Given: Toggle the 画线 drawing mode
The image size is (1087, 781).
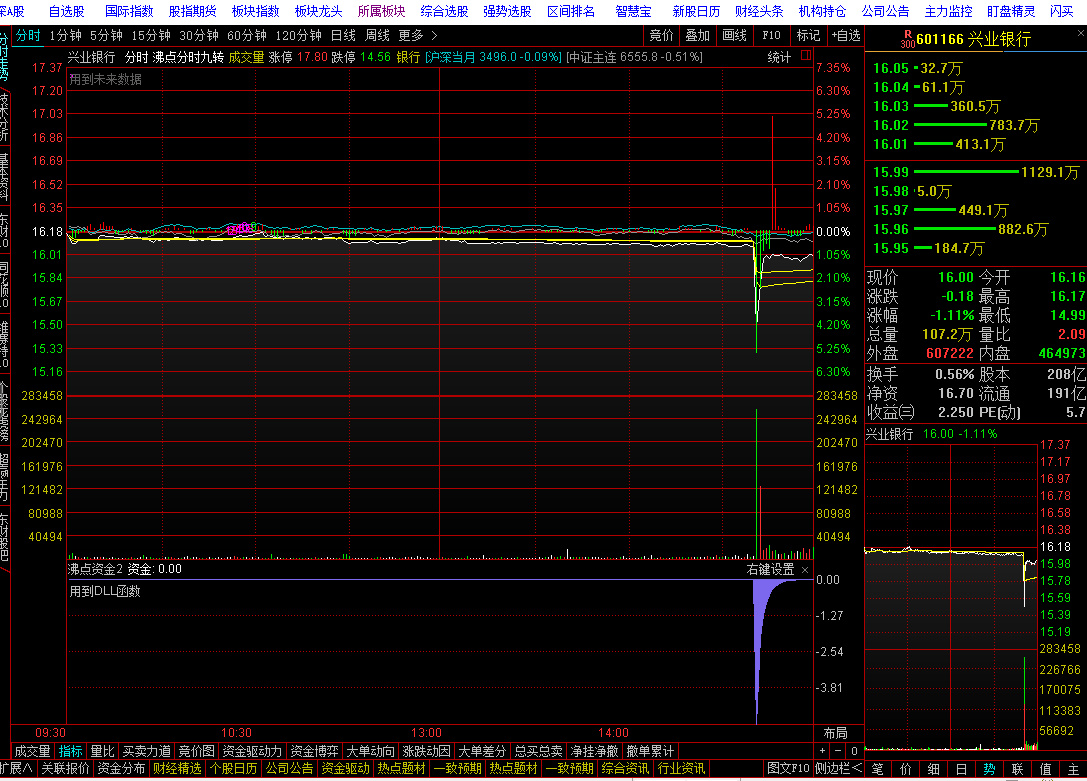Looking at the screenshot, I should (x=734, y=35).
